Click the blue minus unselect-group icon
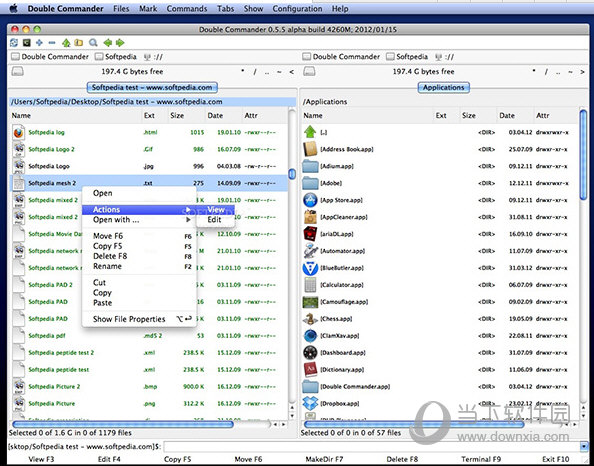Screen dimensions: 594x466 click(x=52, y=43)
